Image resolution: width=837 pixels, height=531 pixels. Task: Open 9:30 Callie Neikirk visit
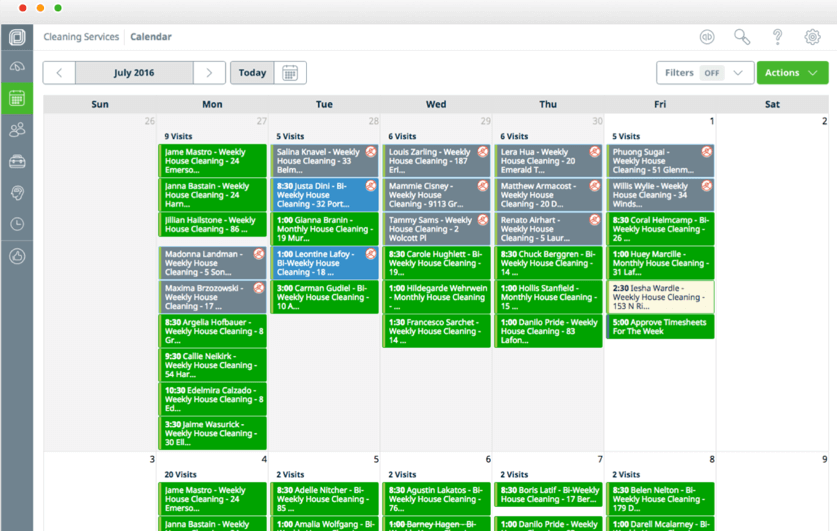pos(212,365)
